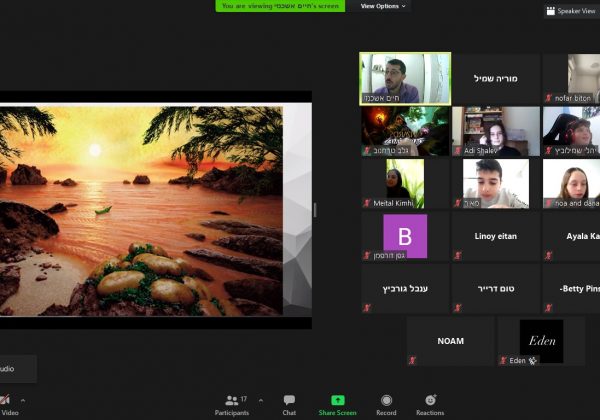Select the Betty participant tile
This screenshot has height=420, width=600.
click(x=571, y=289)
